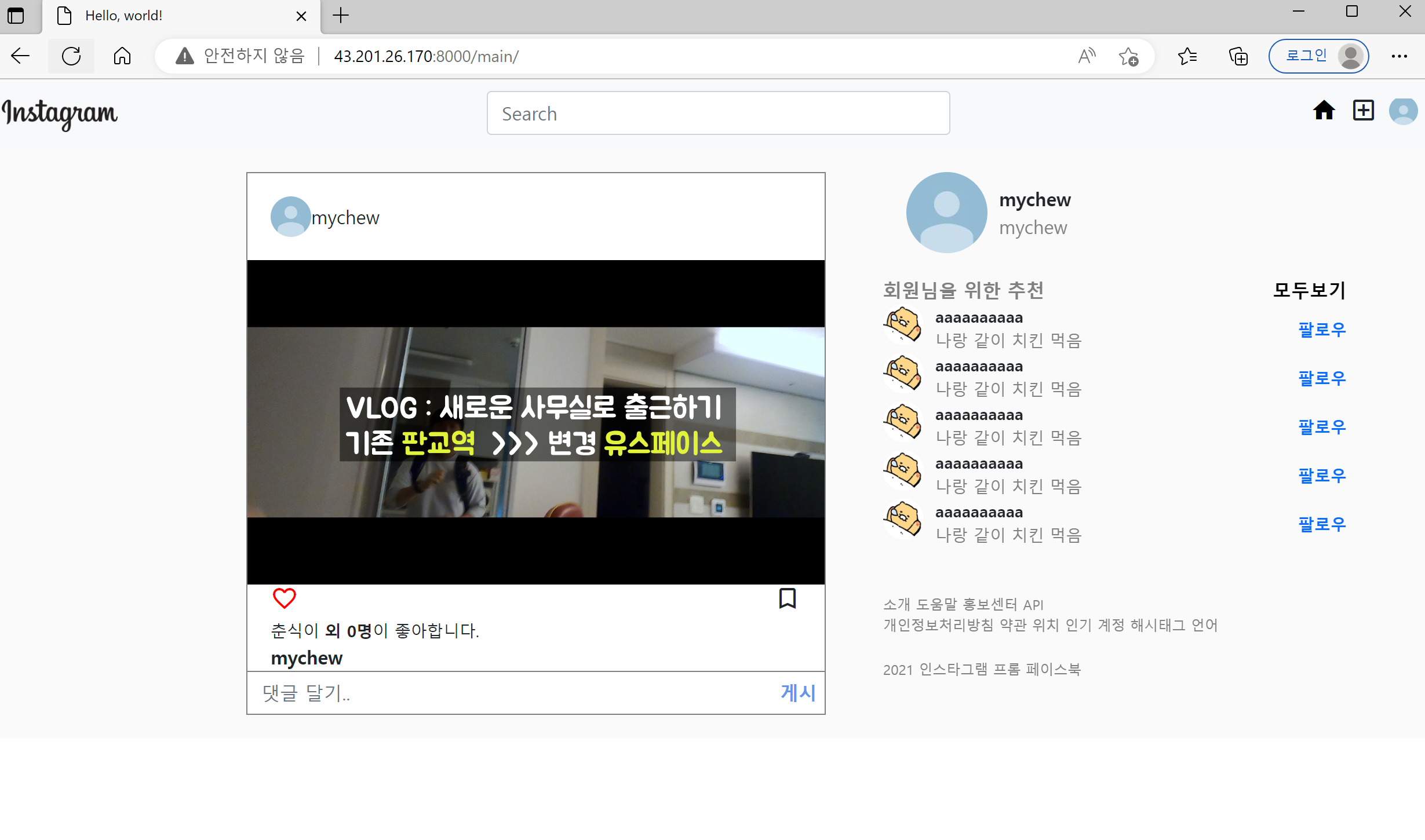Image resolution: width=1425 pixels, height=840 pixels.
Task: Click the 게시 post comment button
Action: (797, 692)
